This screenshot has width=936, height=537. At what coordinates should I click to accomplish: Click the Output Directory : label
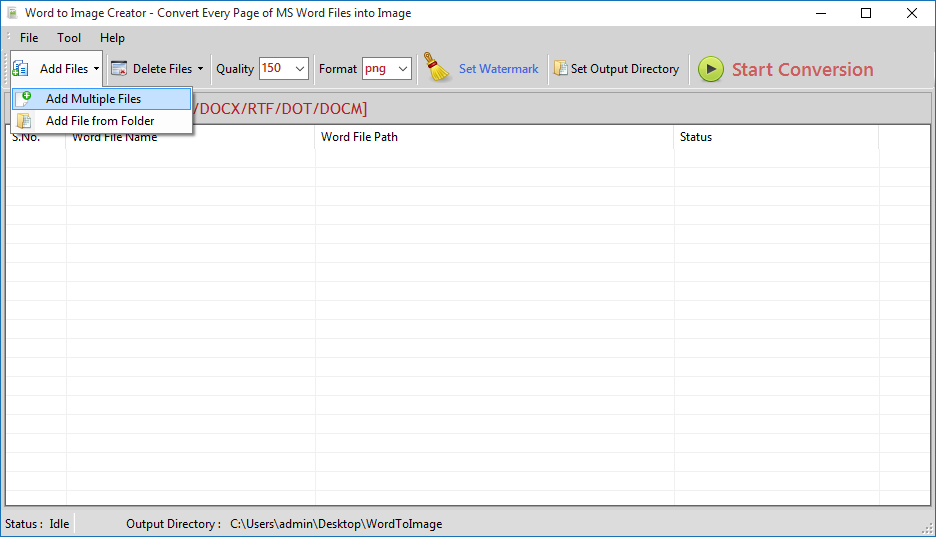pos(174,524)
